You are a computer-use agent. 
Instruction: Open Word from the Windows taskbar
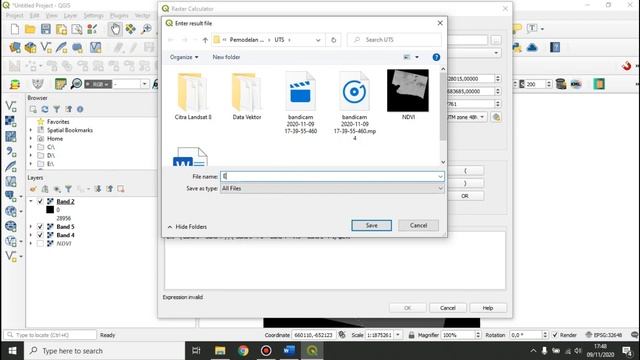click(289, 351)
